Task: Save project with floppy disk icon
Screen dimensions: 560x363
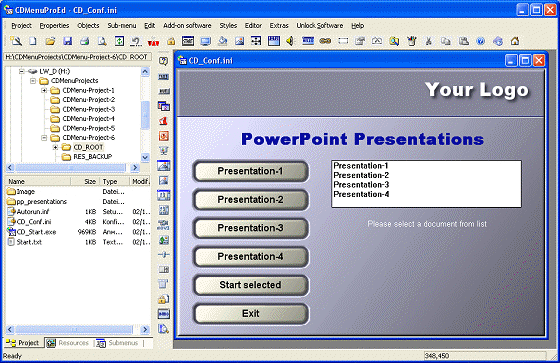Action: click(x=68, y=41)
